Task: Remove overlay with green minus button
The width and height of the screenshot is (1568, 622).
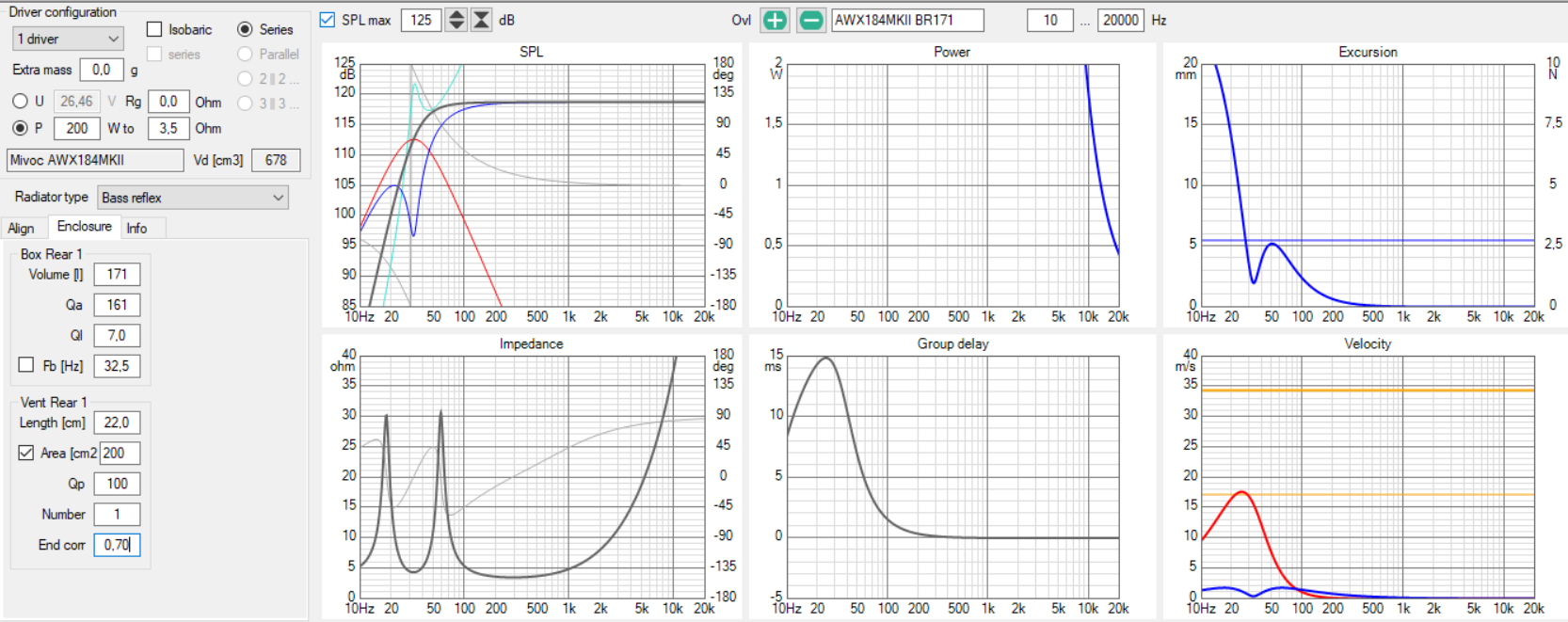Action: [x=810, y=20]
